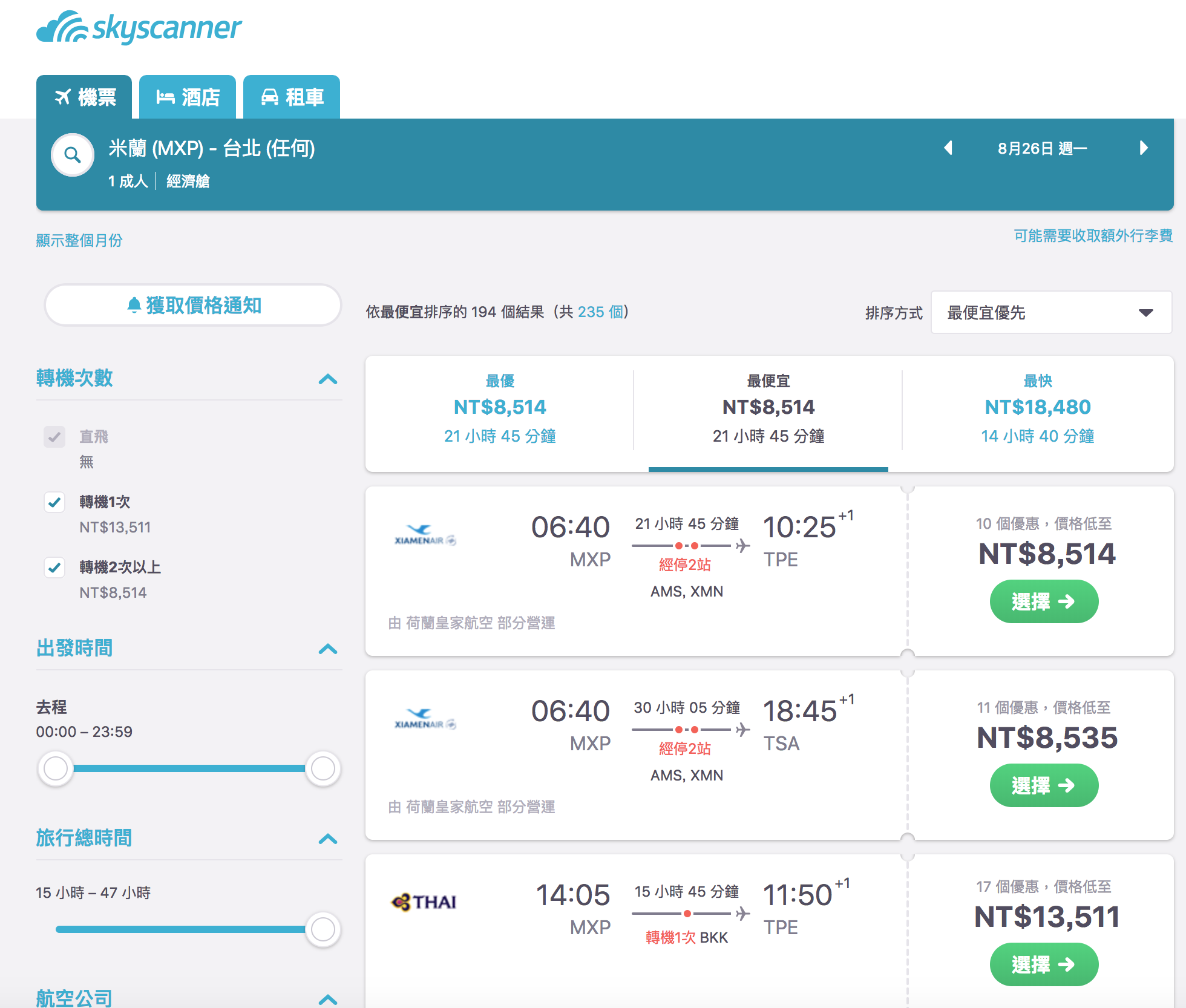Click the 8月26日 週一 date label

[x=1043, y=149]
